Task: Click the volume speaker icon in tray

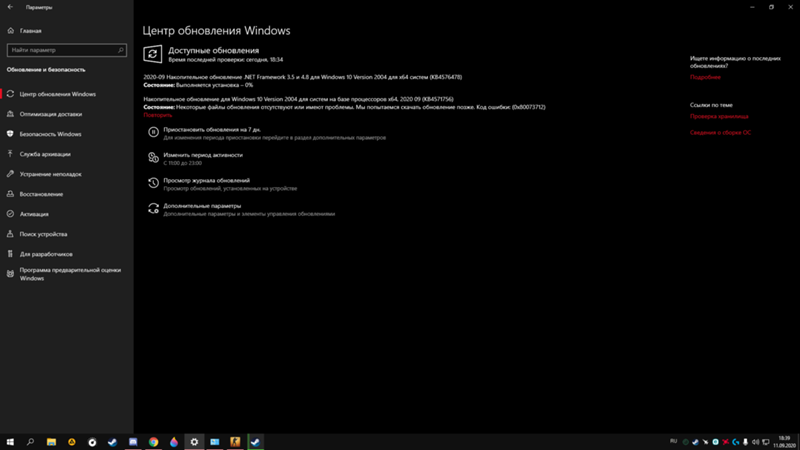Action: (755, 442)
